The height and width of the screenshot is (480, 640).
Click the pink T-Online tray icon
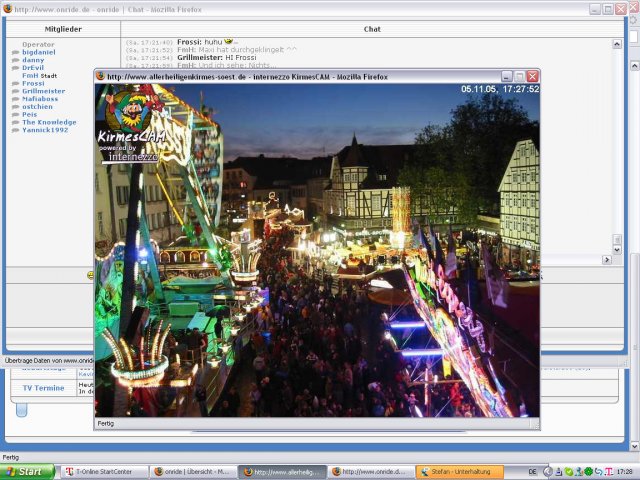coord(609,472)
